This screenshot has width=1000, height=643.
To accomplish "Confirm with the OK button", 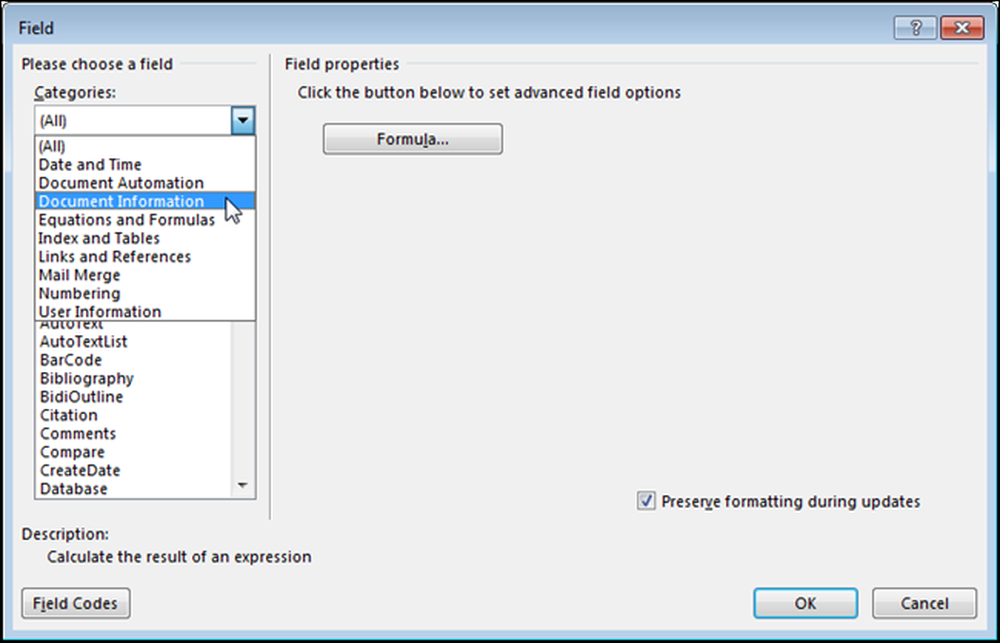I will [x=805, y=603].
